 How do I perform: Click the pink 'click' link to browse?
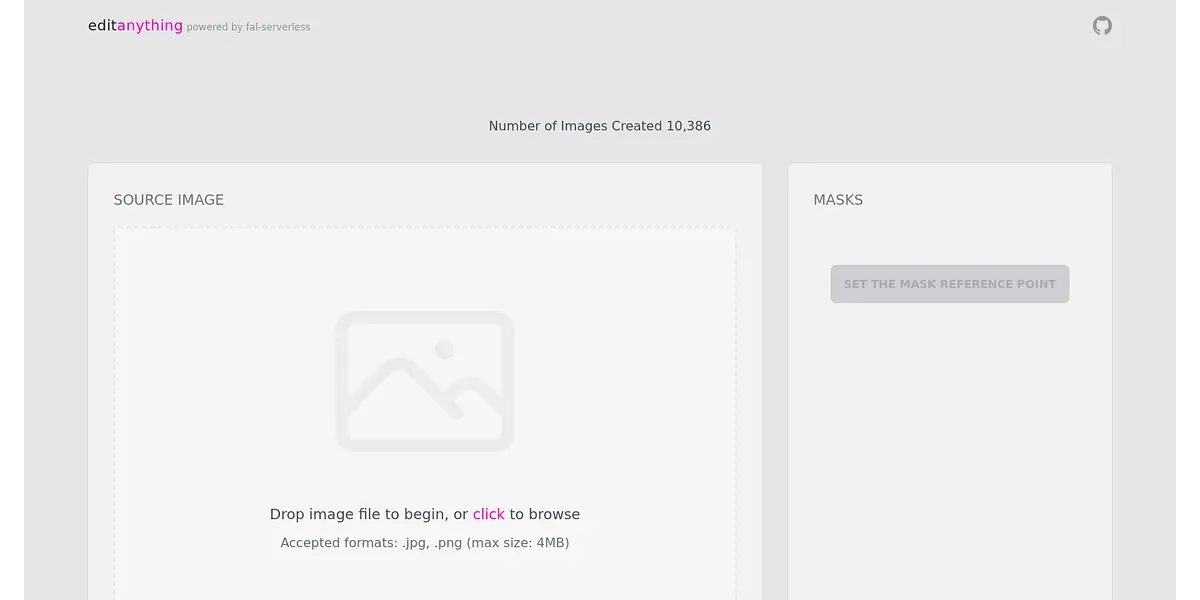tap(488, 514)
